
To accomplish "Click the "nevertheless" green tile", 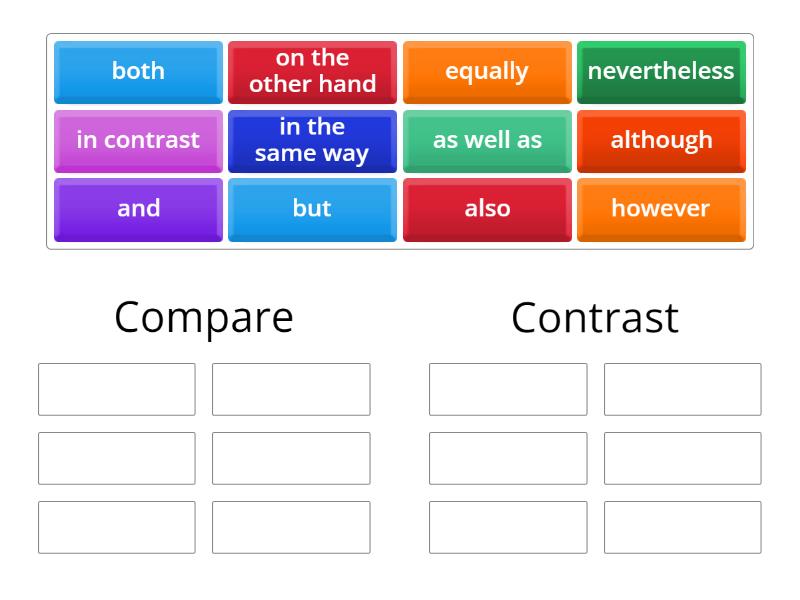I will click(661, 71).
